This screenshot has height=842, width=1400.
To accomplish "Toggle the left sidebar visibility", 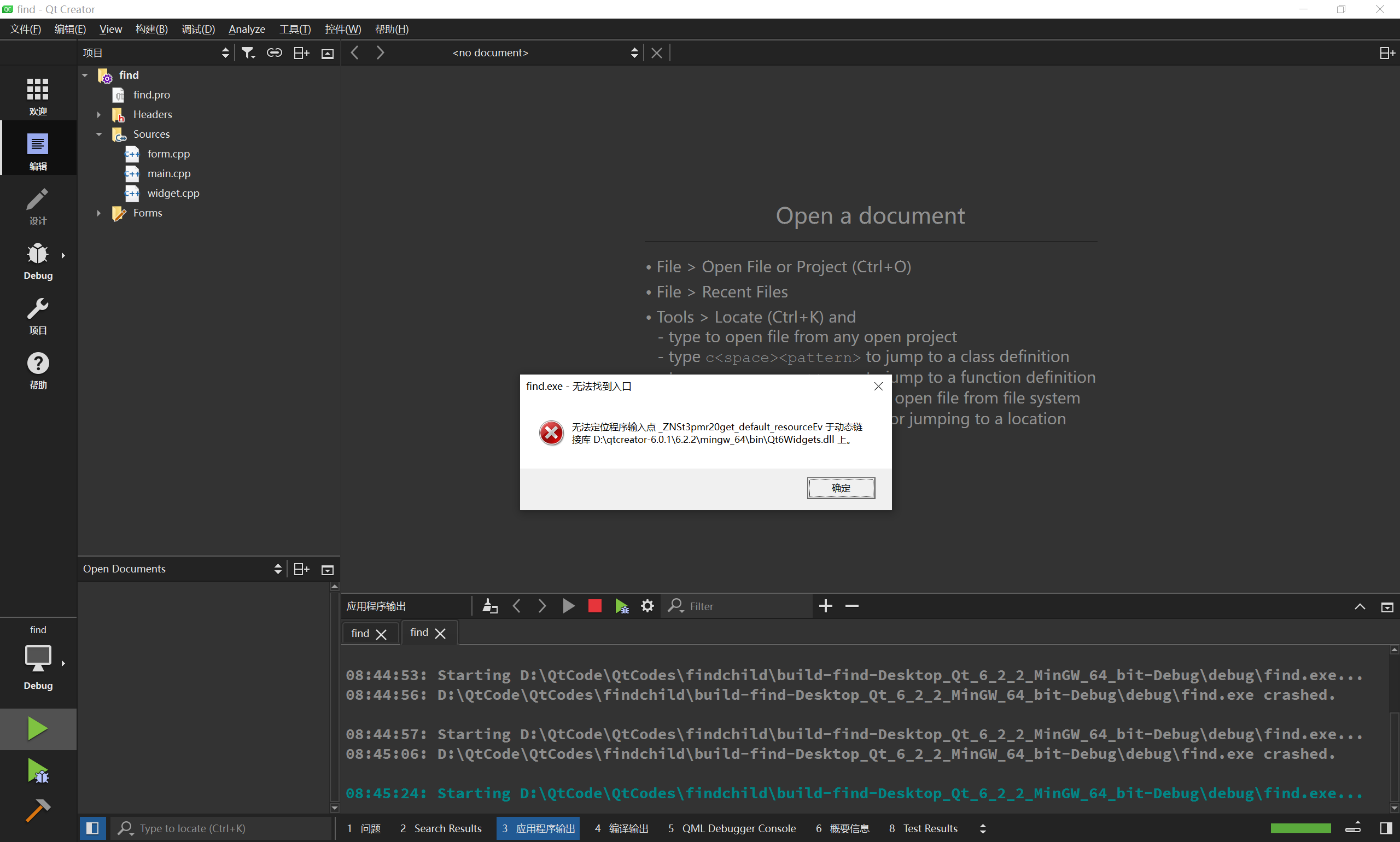I will pyautogui.click(x=92, y=828).
